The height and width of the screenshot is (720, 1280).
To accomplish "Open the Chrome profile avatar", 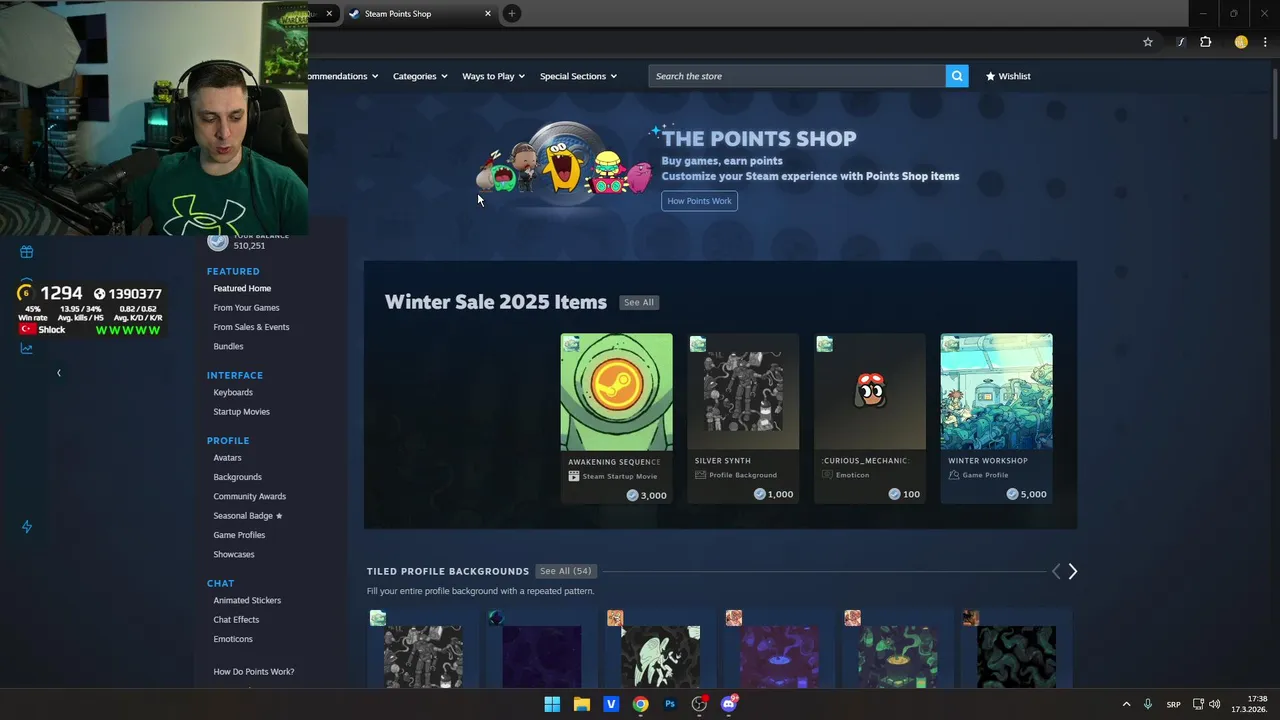I will (x=1241, y=42).
